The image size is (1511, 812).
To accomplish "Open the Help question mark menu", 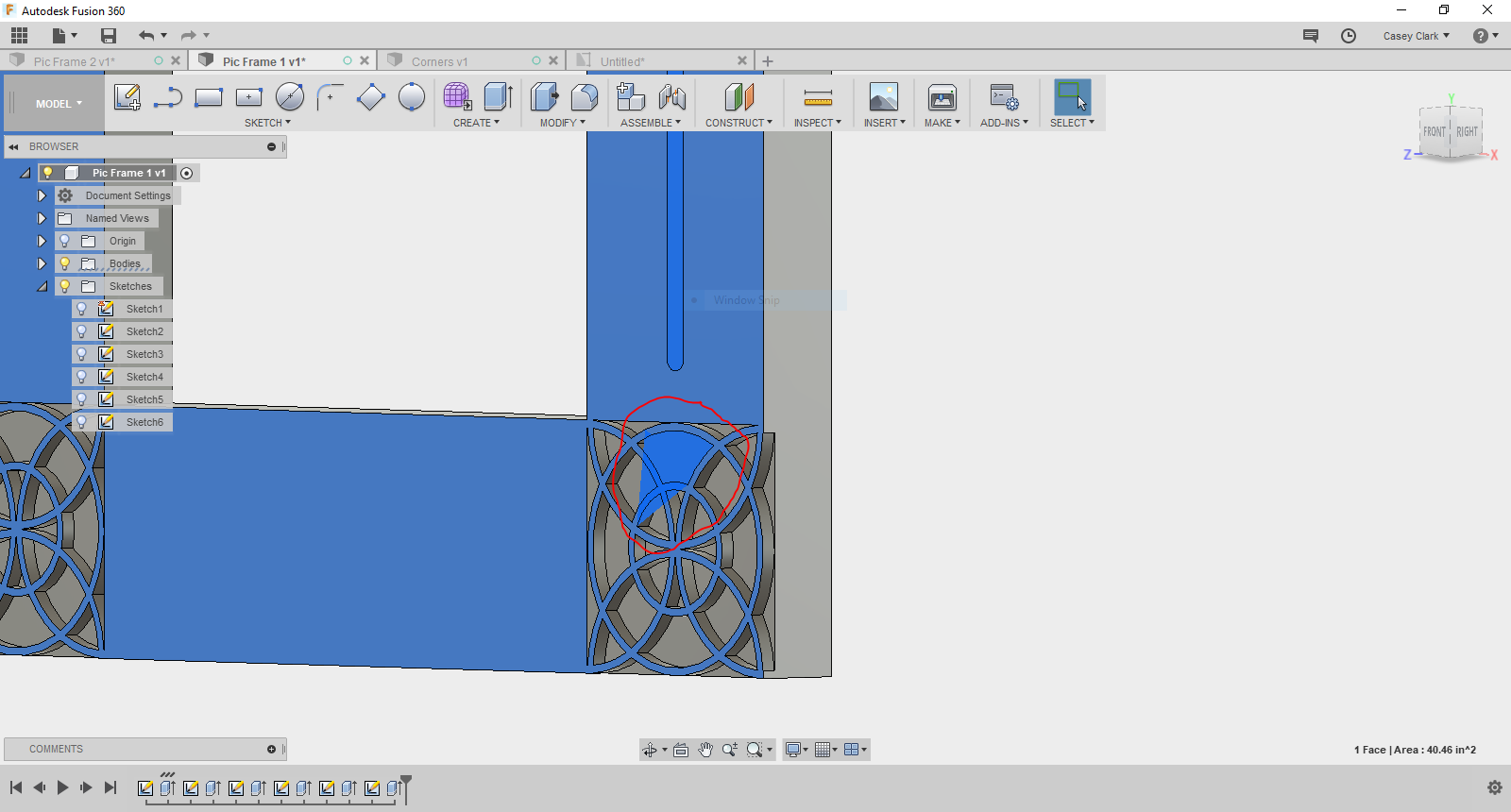I will pos(1486,36).
